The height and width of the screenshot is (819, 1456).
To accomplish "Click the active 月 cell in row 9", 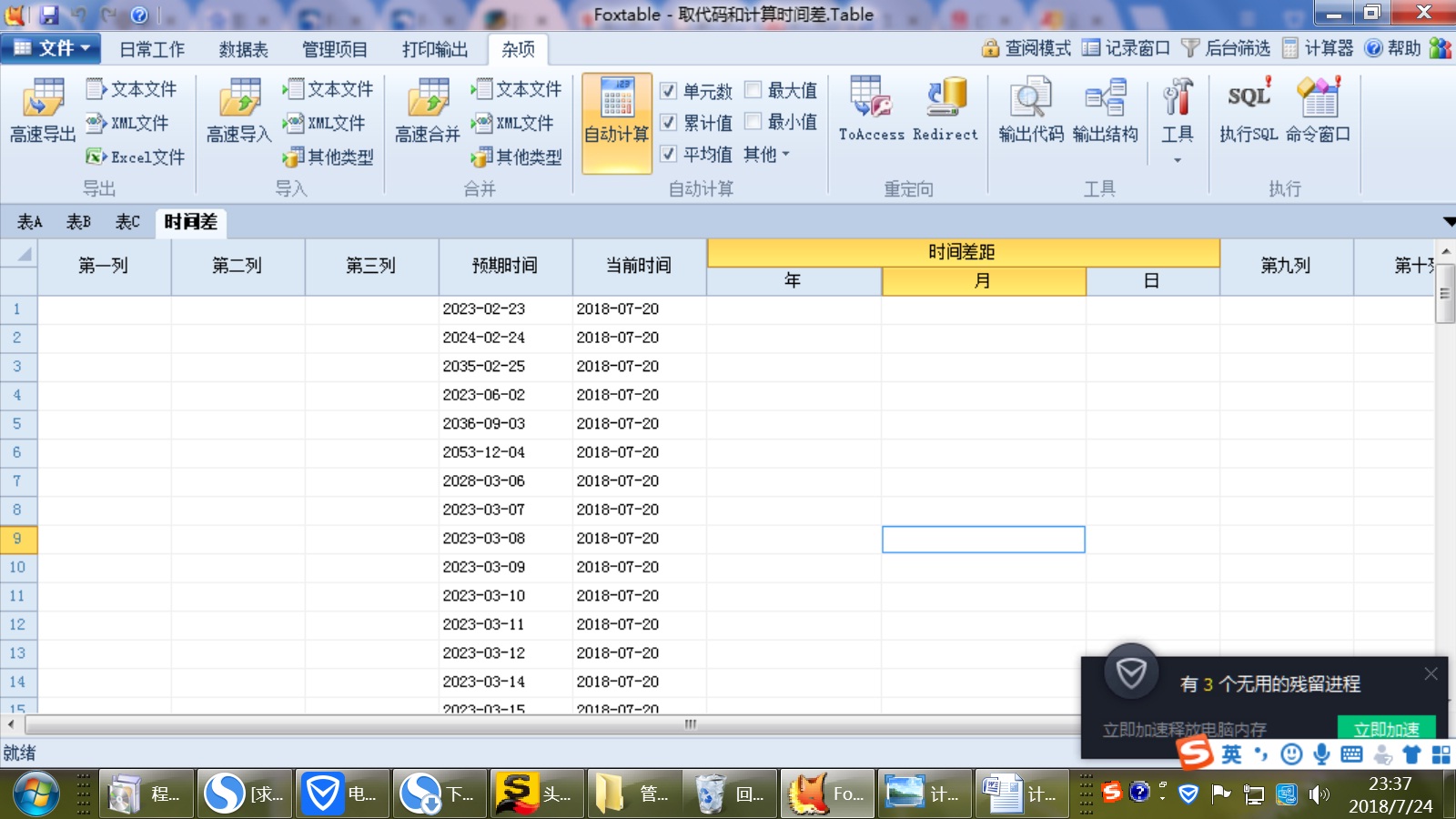I will (984, 540).
